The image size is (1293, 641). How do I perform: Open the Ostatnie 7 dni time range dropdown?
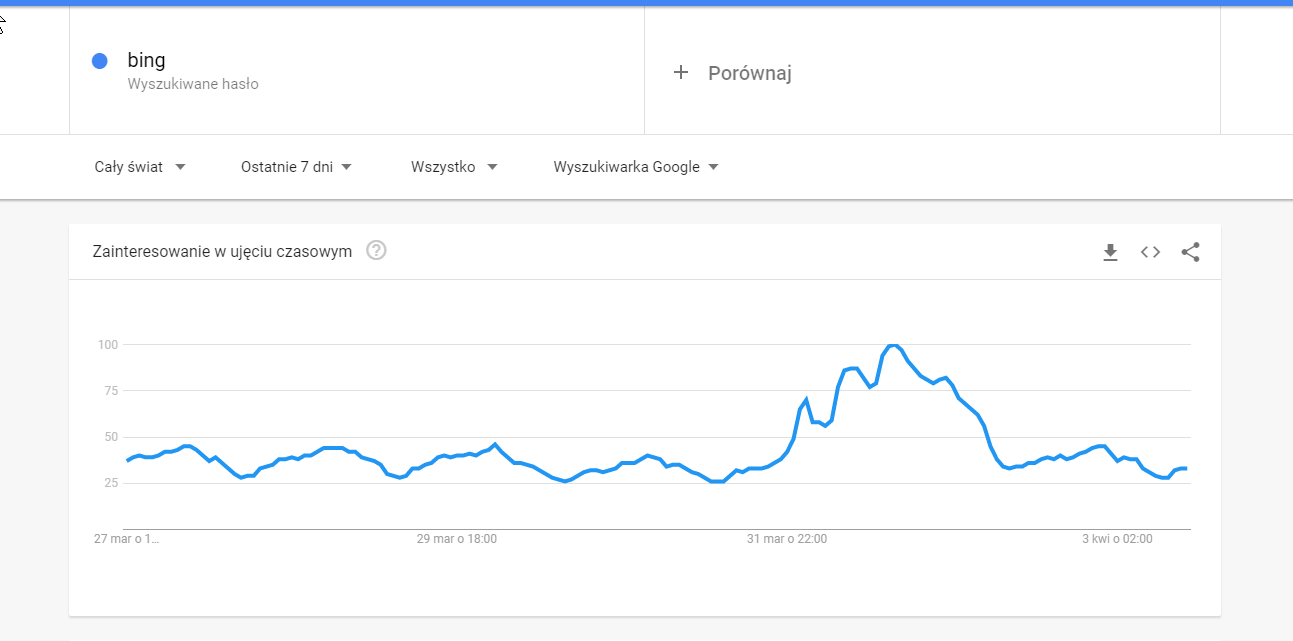[x=296, y=167]
